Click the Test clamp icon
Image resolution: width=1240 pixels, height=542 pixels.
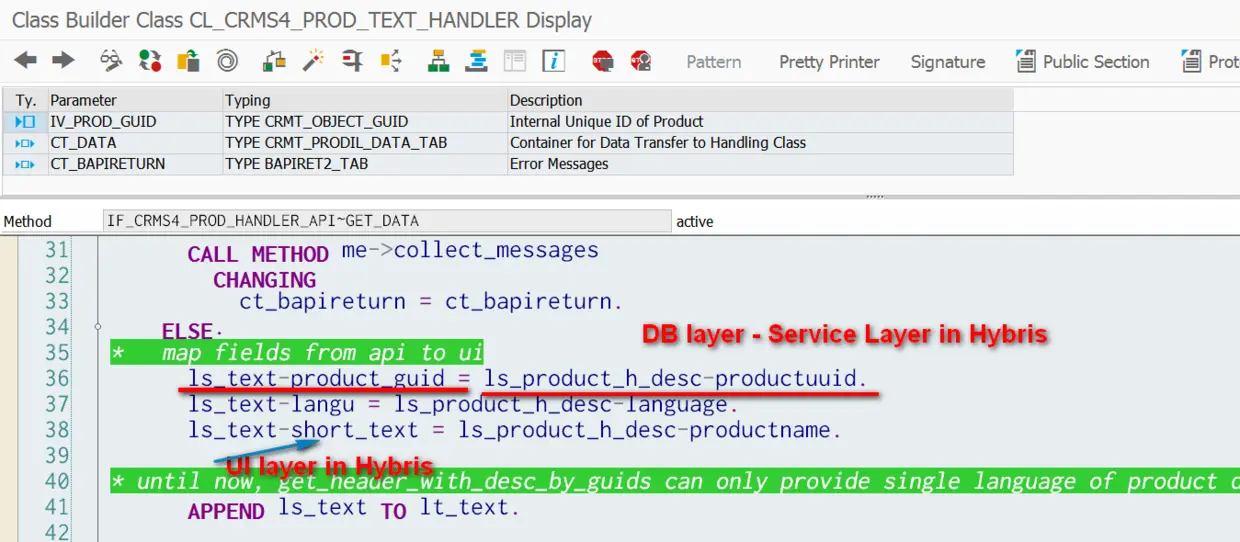tap(352, 61)
